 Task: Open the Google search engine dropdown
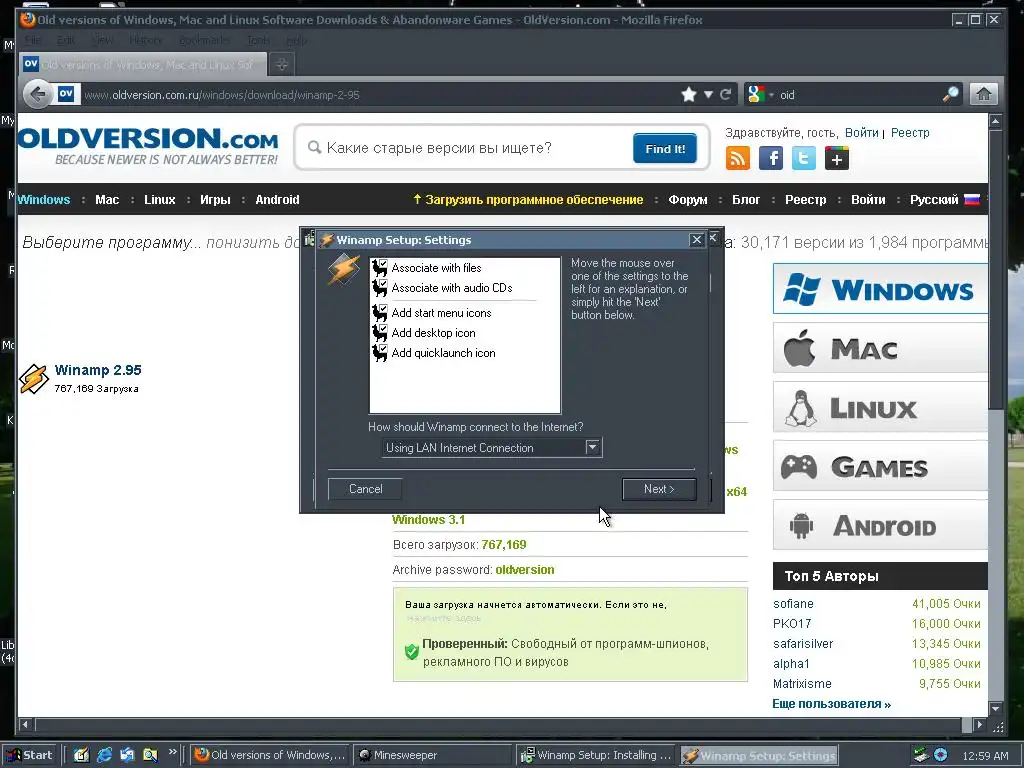(760, 95)
